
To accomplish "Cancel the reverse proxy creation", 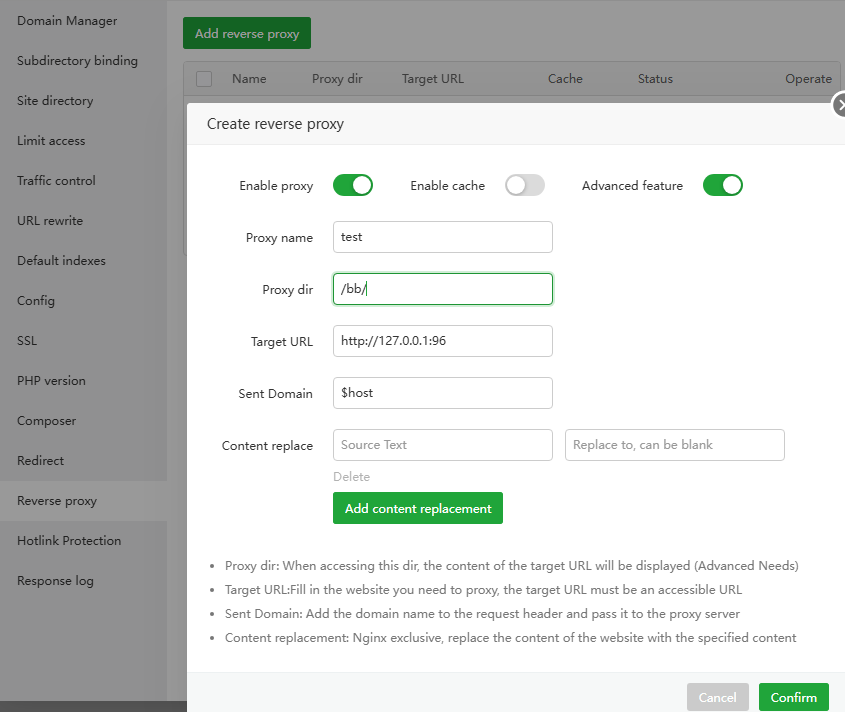I will pos(717,697).
